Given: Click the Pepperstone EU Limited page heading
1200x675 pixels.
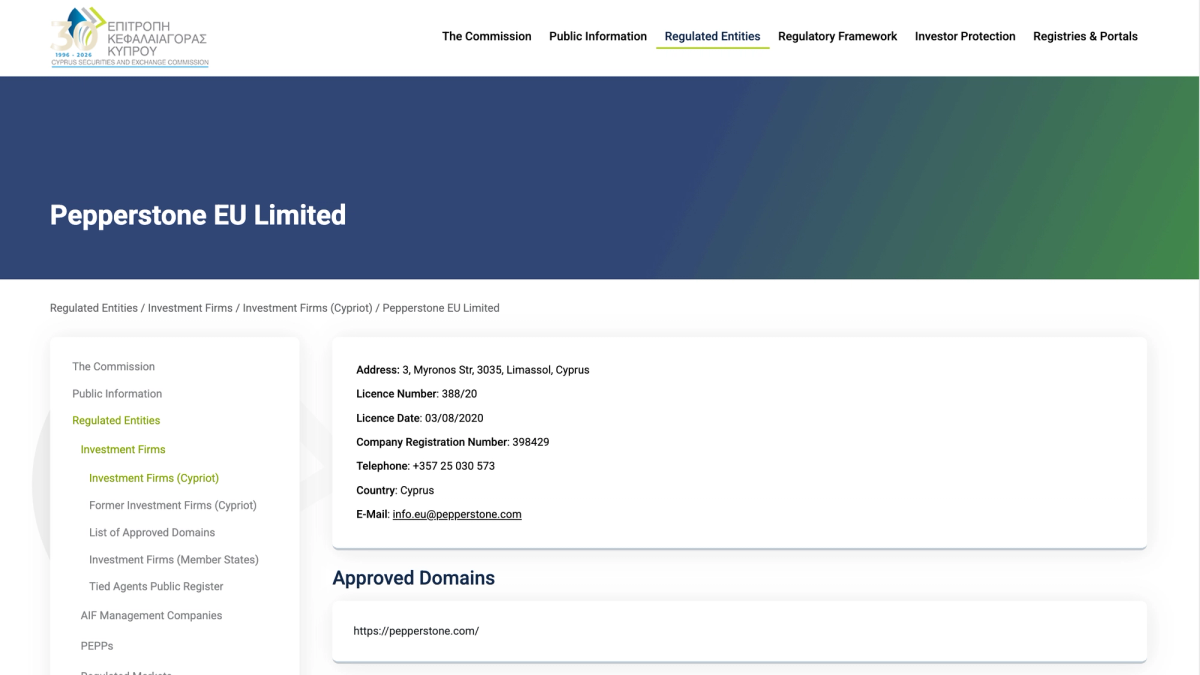Looking at the screenshot, I should click(x=198, y=215).
